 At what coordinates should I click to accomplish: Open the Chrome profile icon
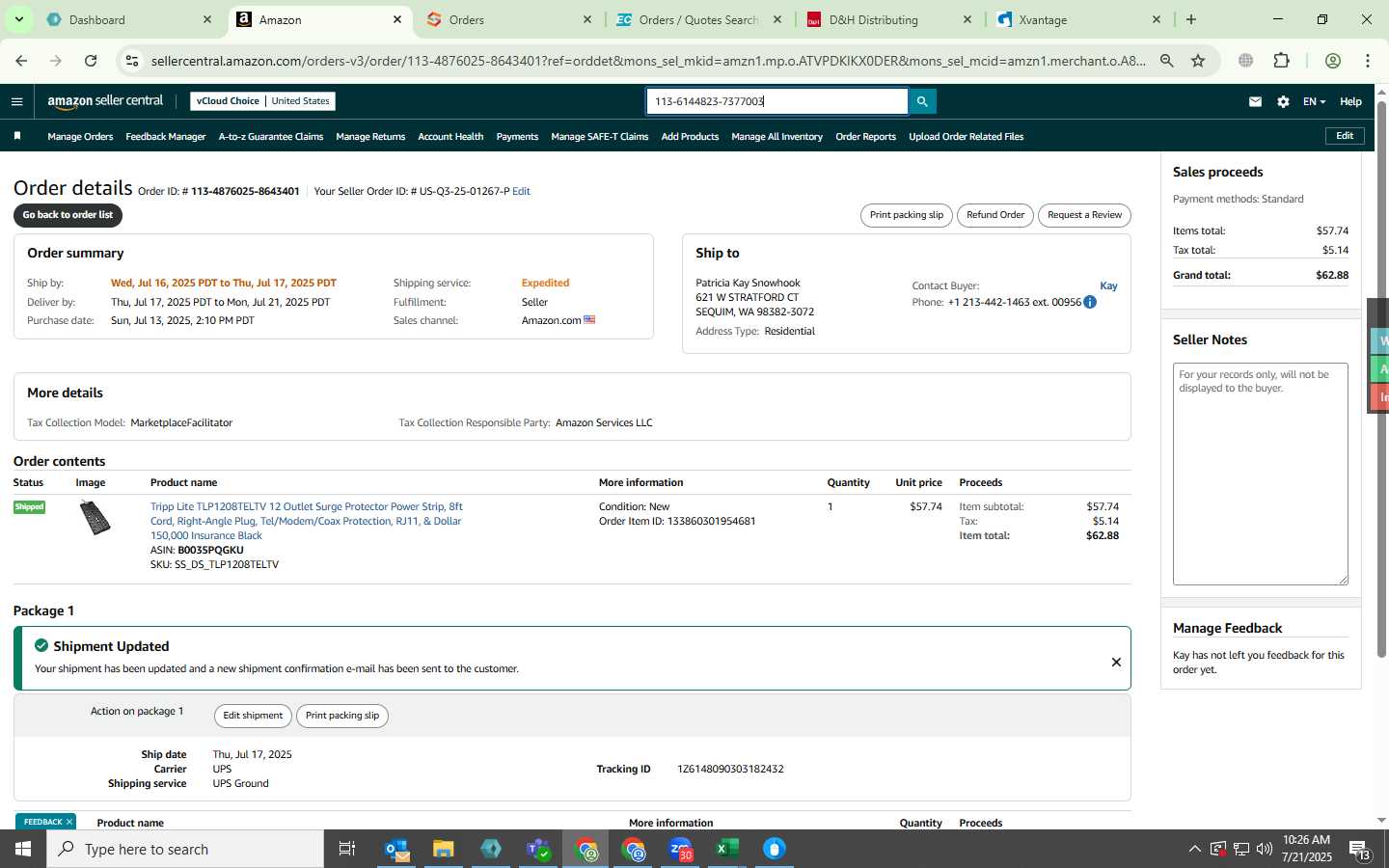tap(1333, 61)
